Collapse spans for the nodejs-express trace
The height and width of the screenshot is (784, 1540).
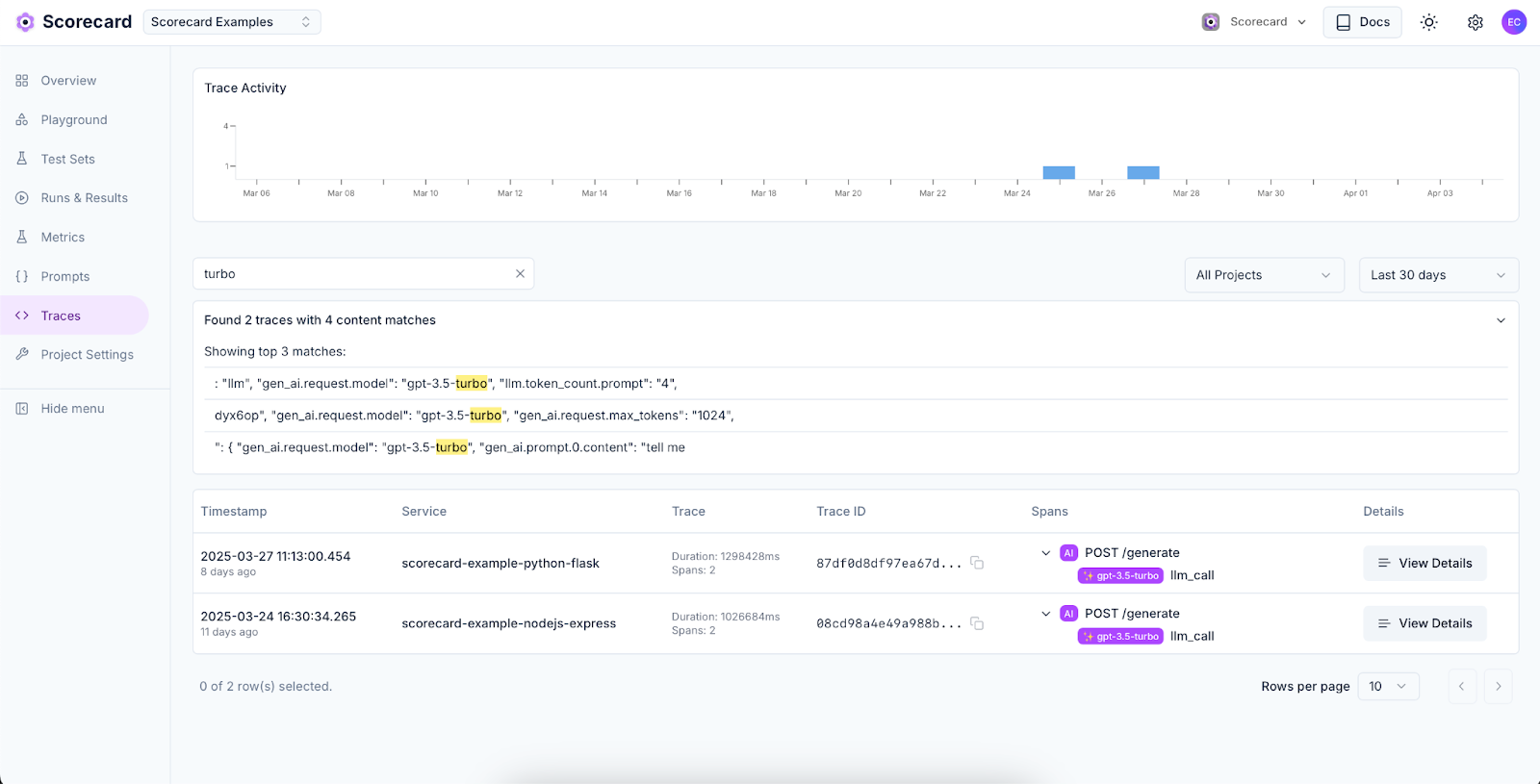pyautogui.click(x=1046, y=614)
